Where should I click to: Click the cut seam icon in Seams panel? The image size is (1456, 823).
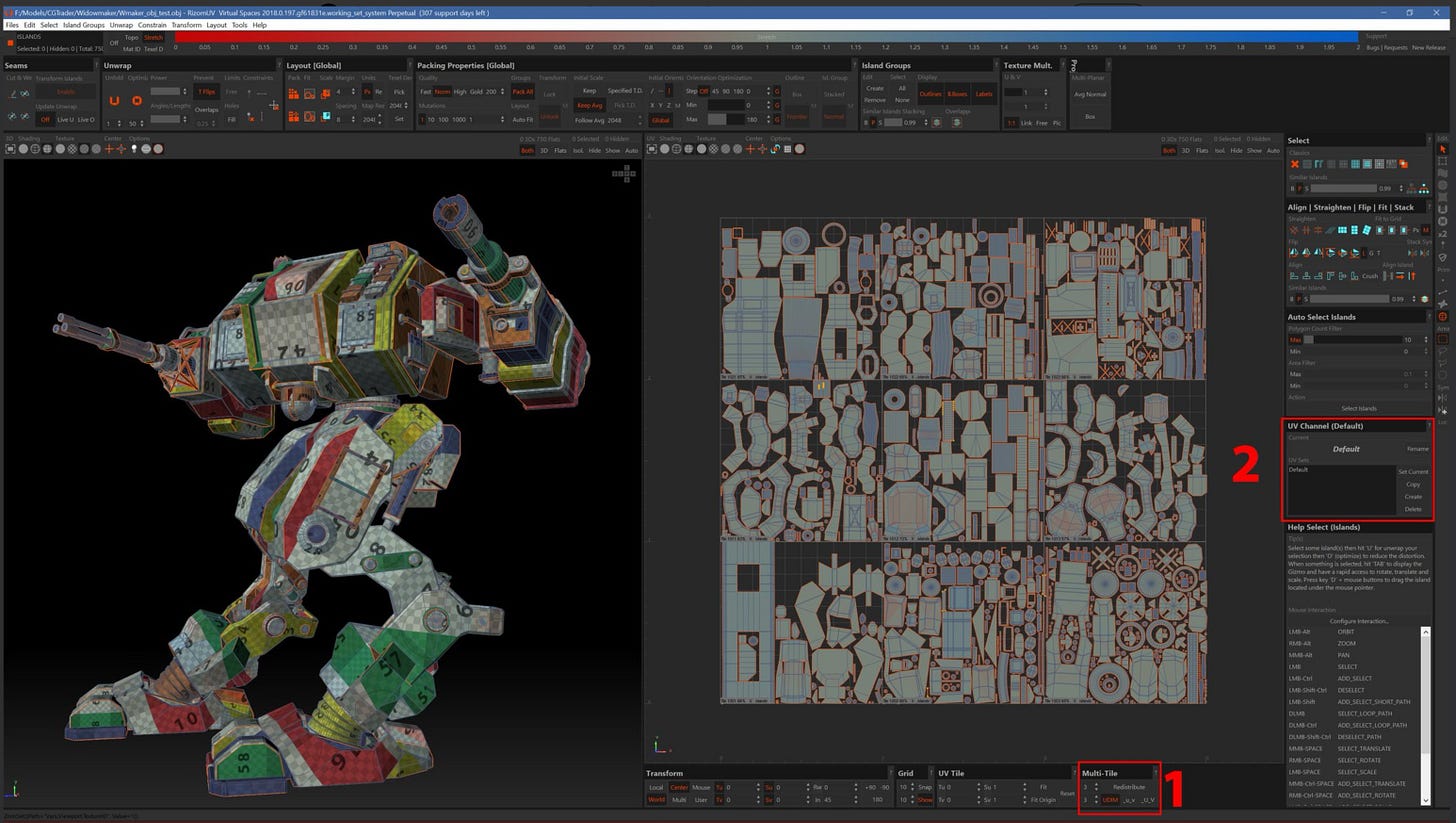coord(13,93)
